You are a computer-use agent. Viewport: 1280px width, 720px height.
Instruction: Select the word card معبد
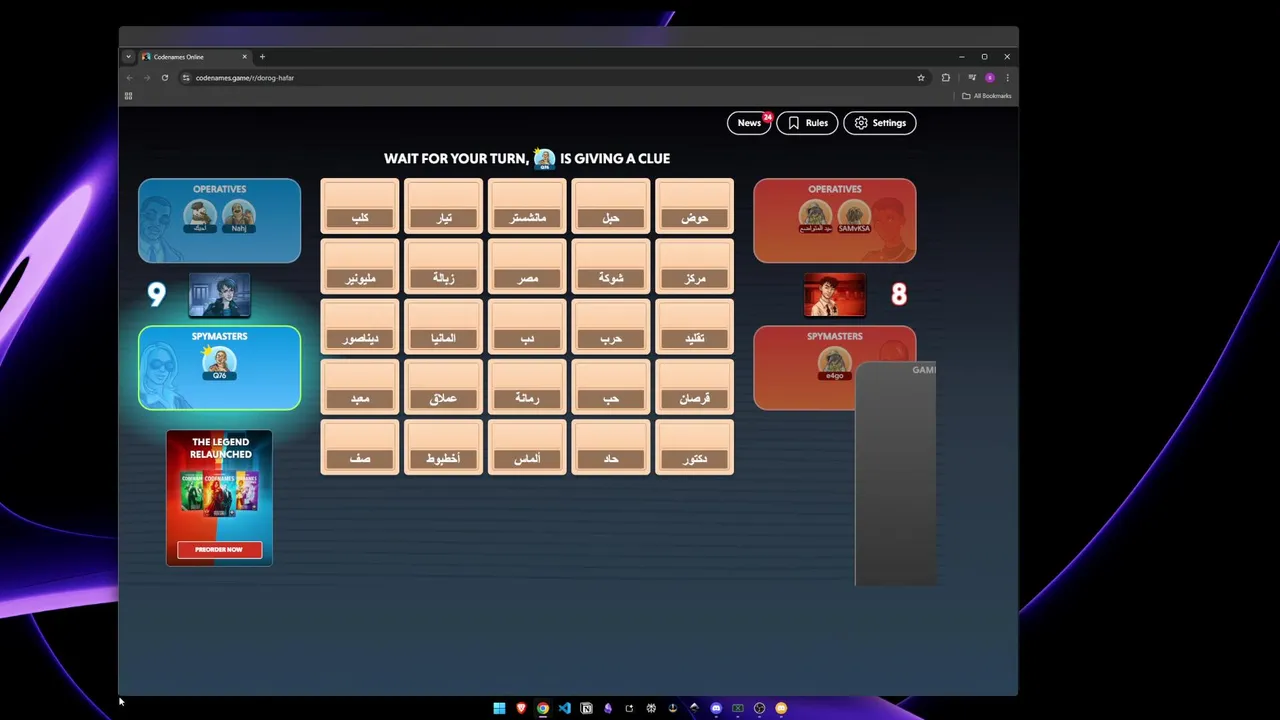[x=360, y=386]
